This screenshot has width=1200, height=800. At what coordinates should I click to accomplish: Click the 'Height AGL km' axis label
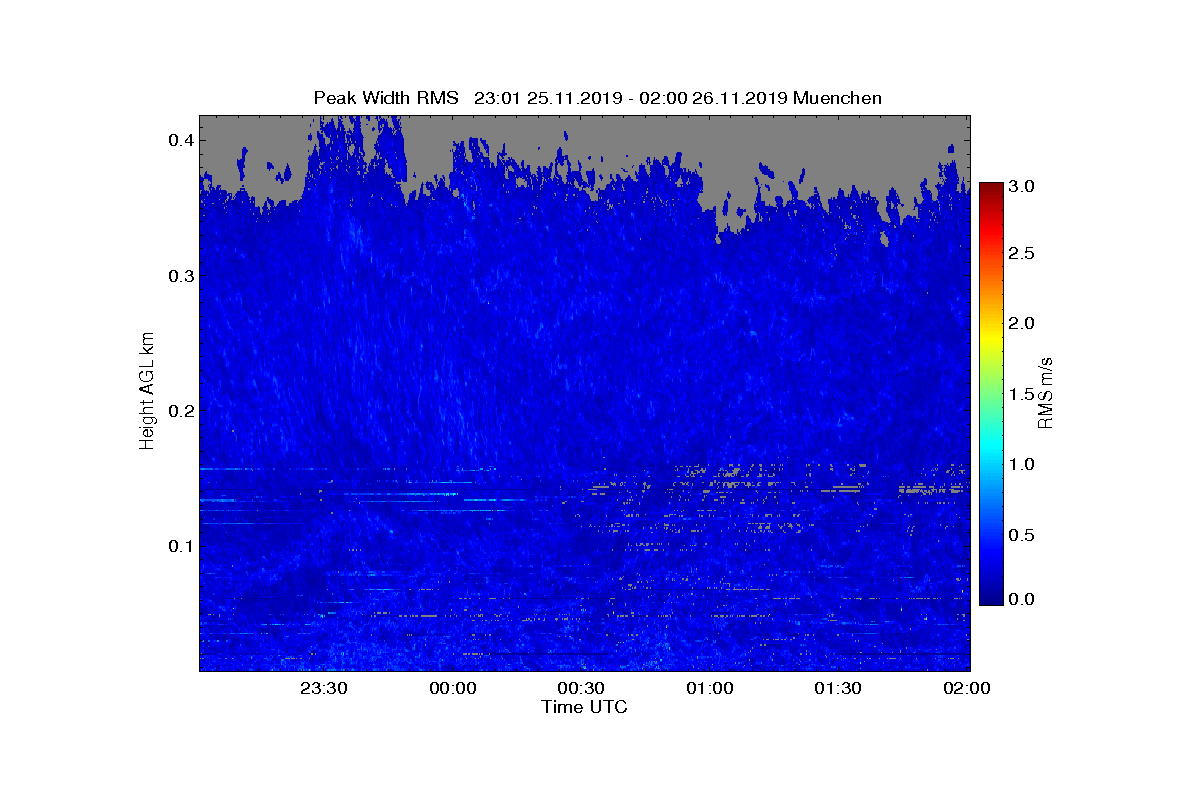click(148, 393)
